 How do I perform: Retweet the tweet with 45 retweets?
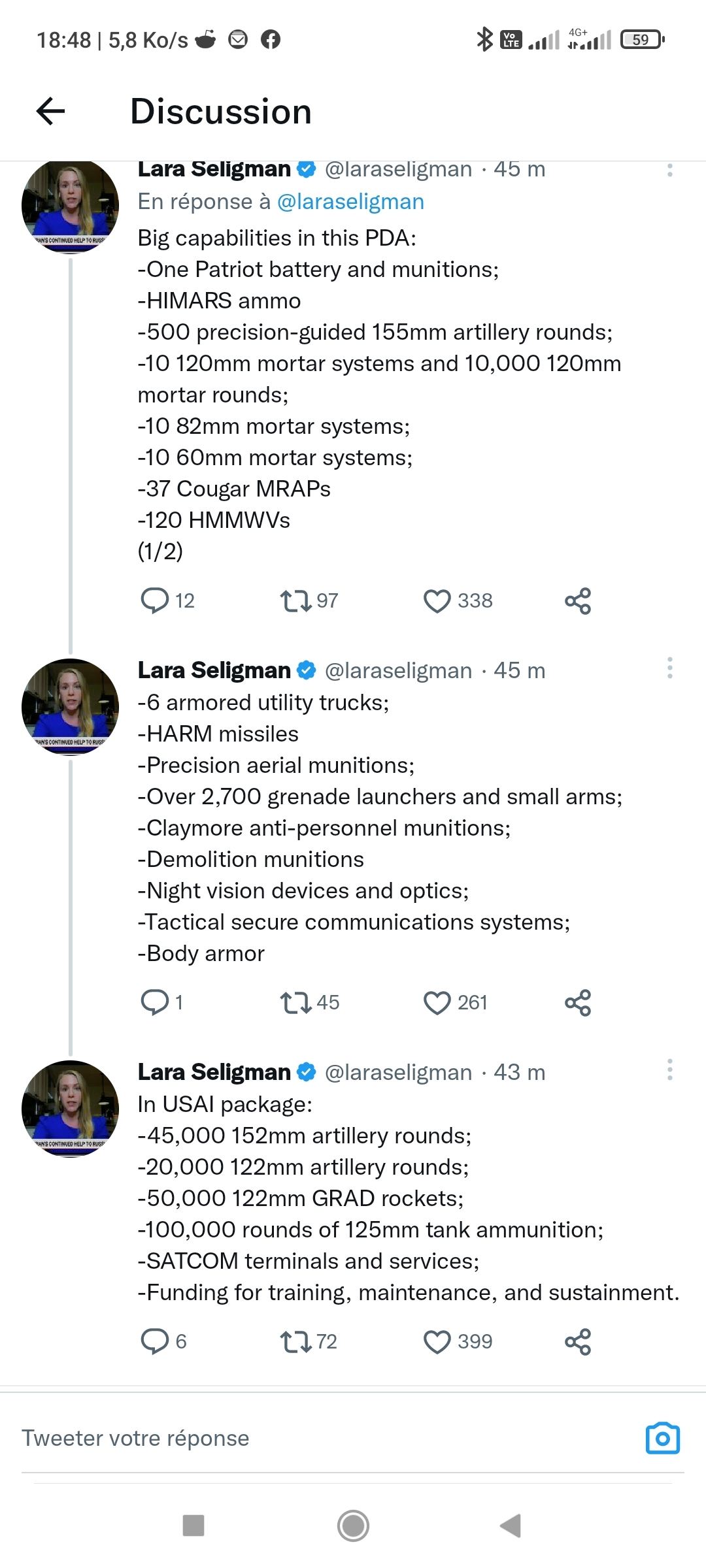point(295,1002)
